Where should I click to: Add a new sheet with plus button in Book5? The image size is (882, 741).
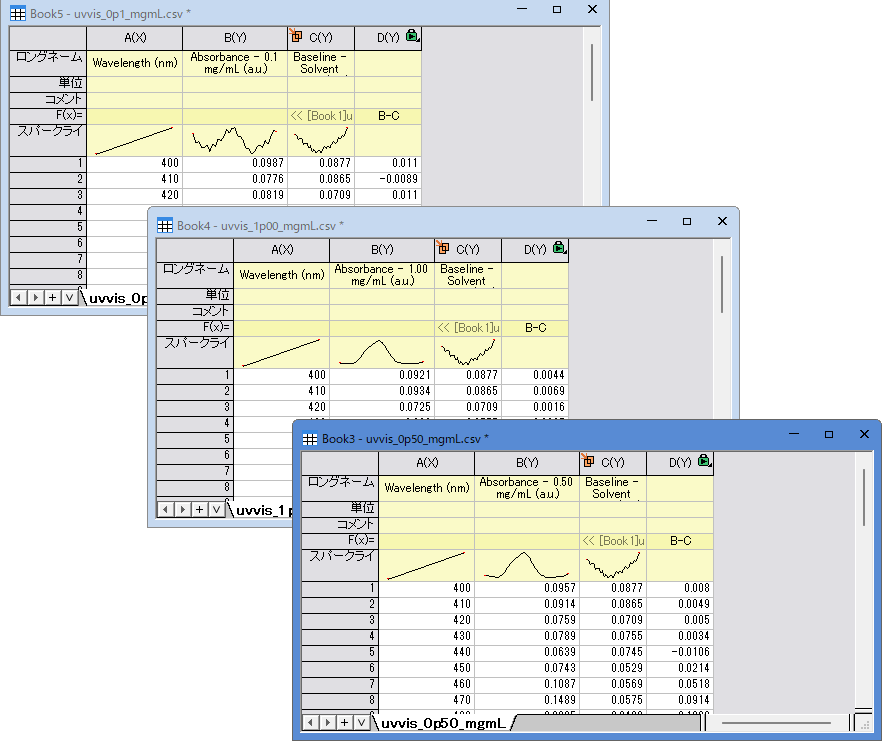click(52, 297)
